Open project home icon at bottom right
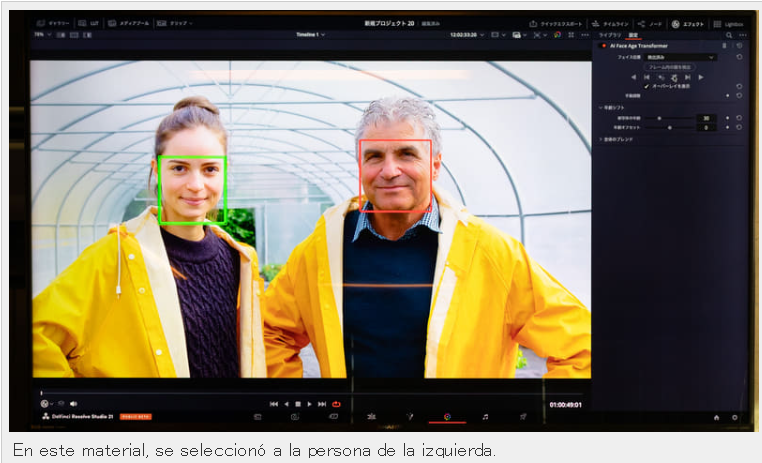This screenshot has width=762, height=463. pyautogui.click(x=716, y=417)
